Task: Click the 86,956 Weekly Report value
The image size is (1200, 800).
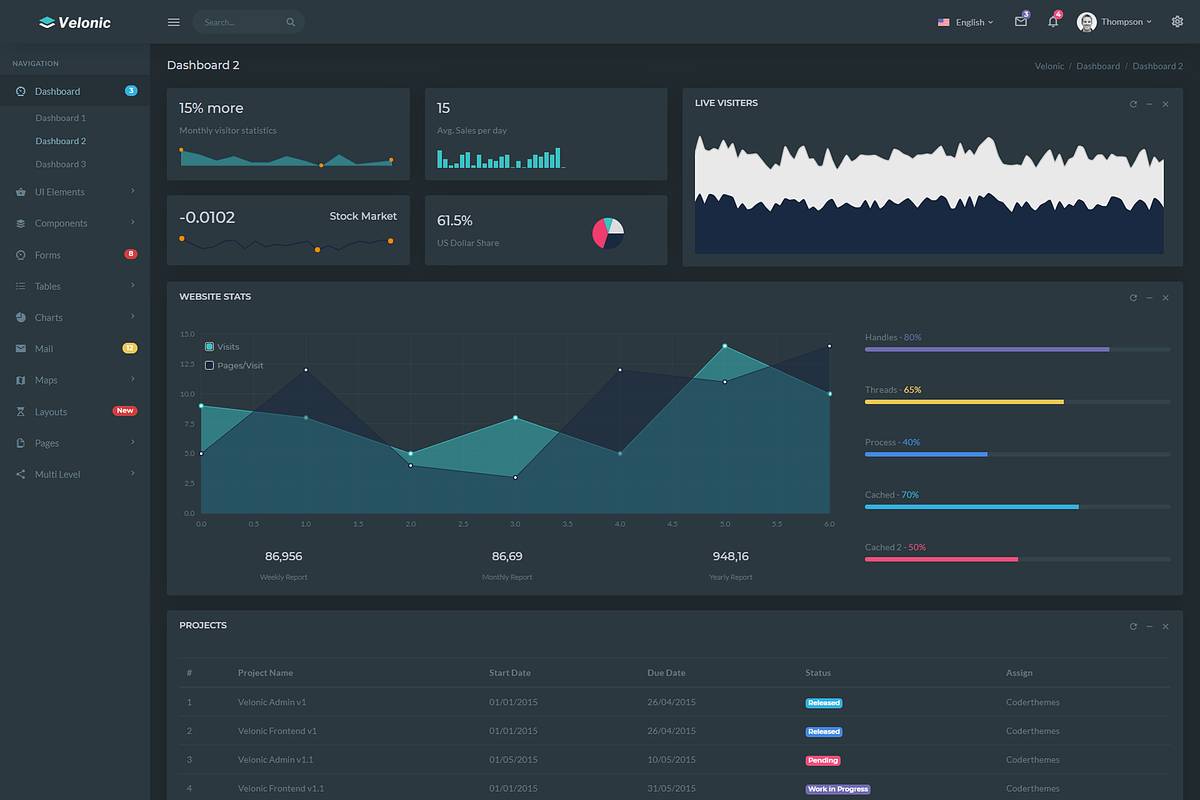Action: click(x=284, y=556)
